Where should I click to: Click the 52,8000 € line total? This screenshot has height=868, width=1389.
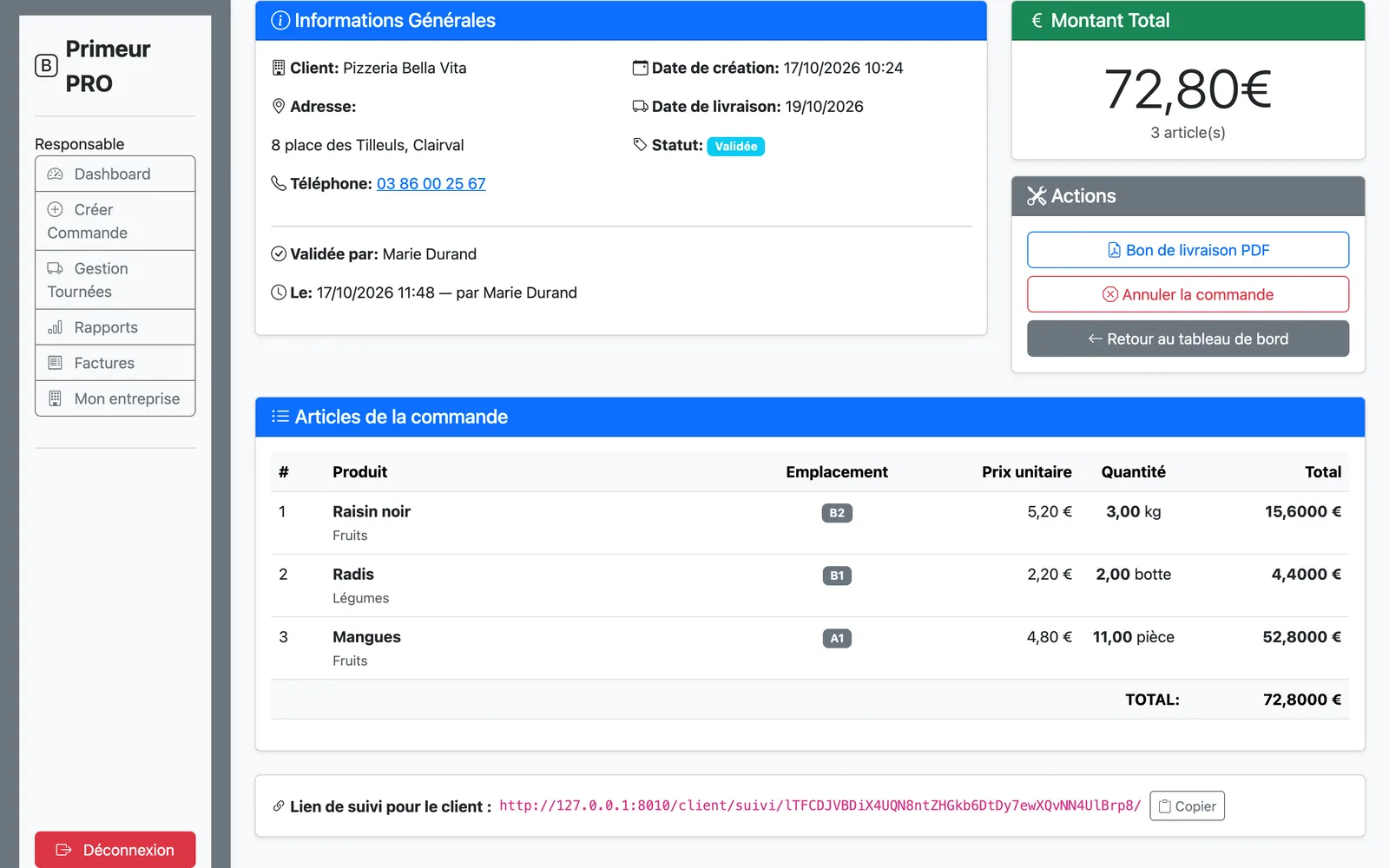point(1301,636)
